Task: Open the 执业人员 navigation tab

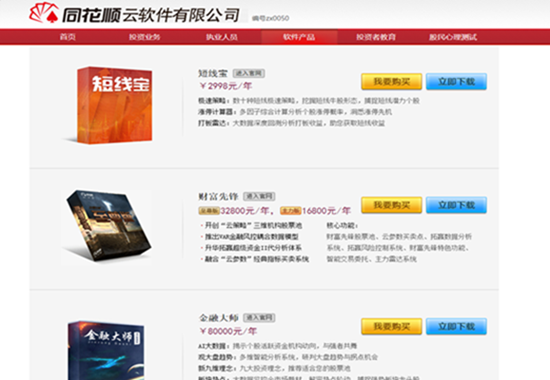Action: coord(222,37)
